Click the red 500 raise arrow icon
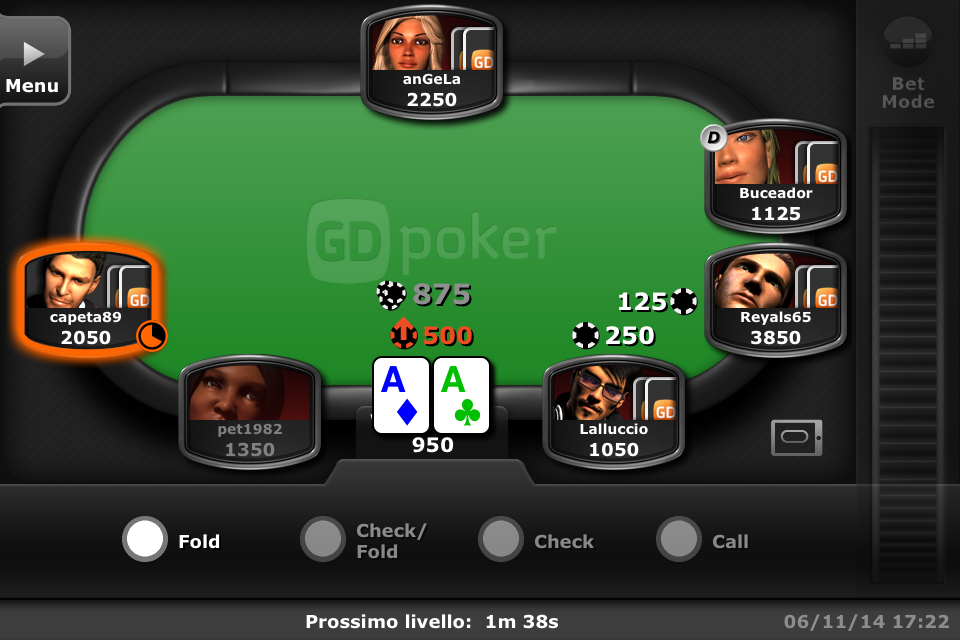Screen dimensions: 960x640 pos(404,334)
